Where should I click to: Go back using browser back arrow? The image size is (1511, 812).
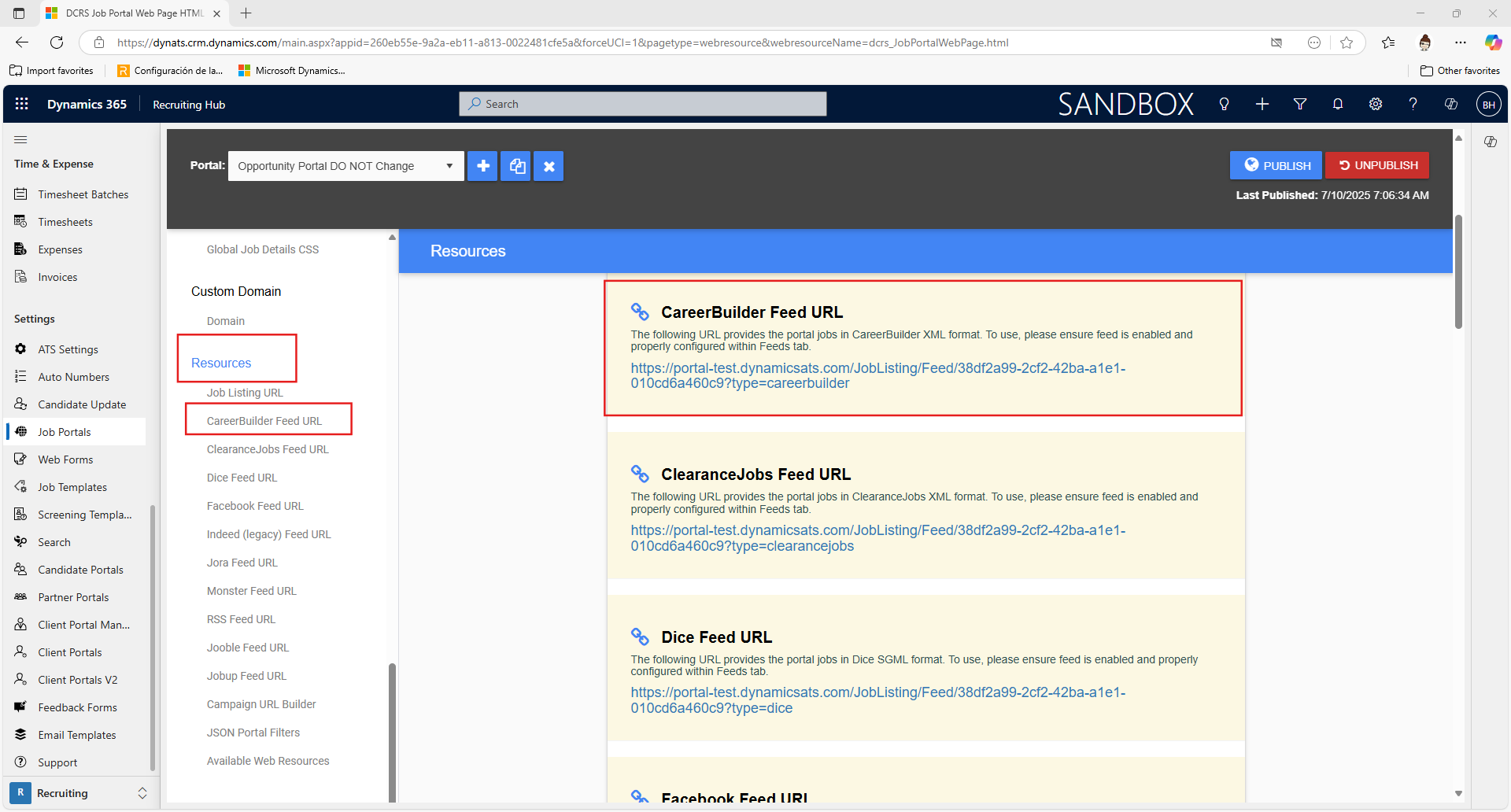tap(22, 42)
